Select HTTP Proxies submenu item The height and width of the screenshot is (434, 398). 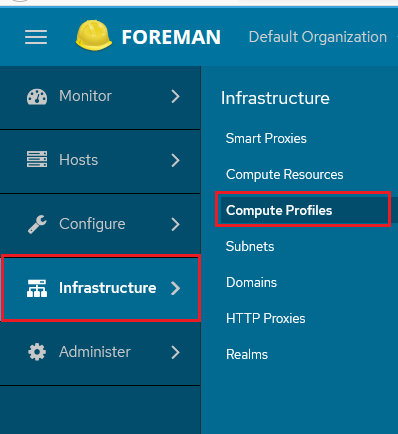click(x=266, y=318)
